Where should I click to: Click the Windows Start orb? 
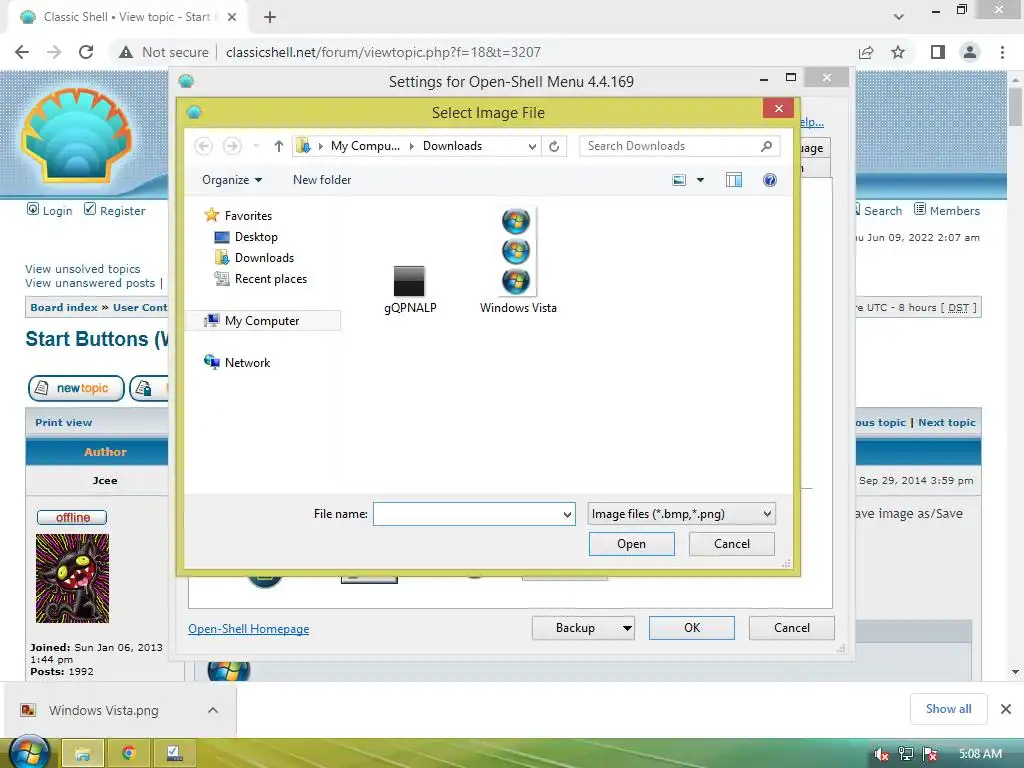tap(29, 752)
